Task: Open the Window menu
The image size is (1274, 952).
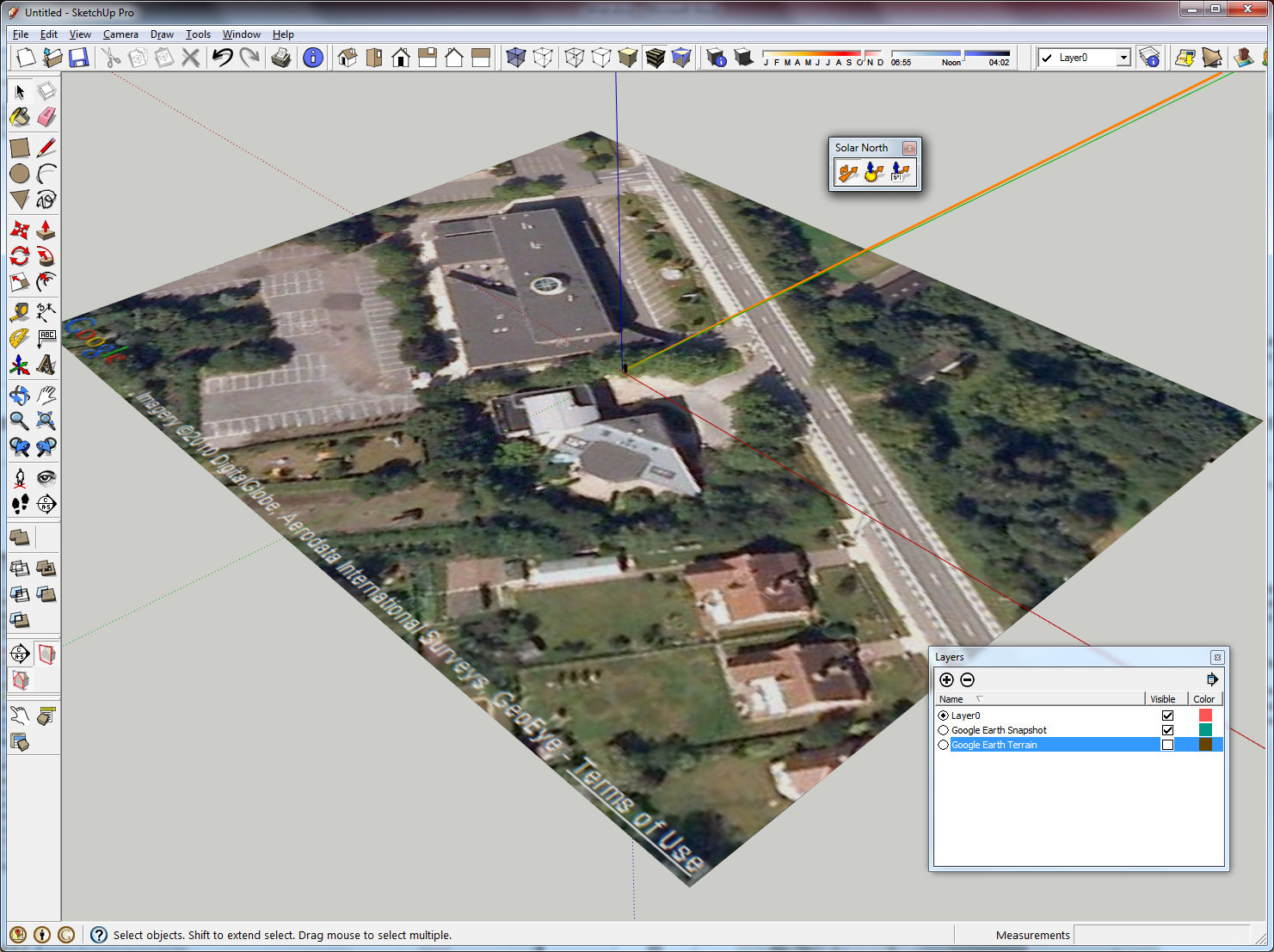Action: (x=242, y=34)
